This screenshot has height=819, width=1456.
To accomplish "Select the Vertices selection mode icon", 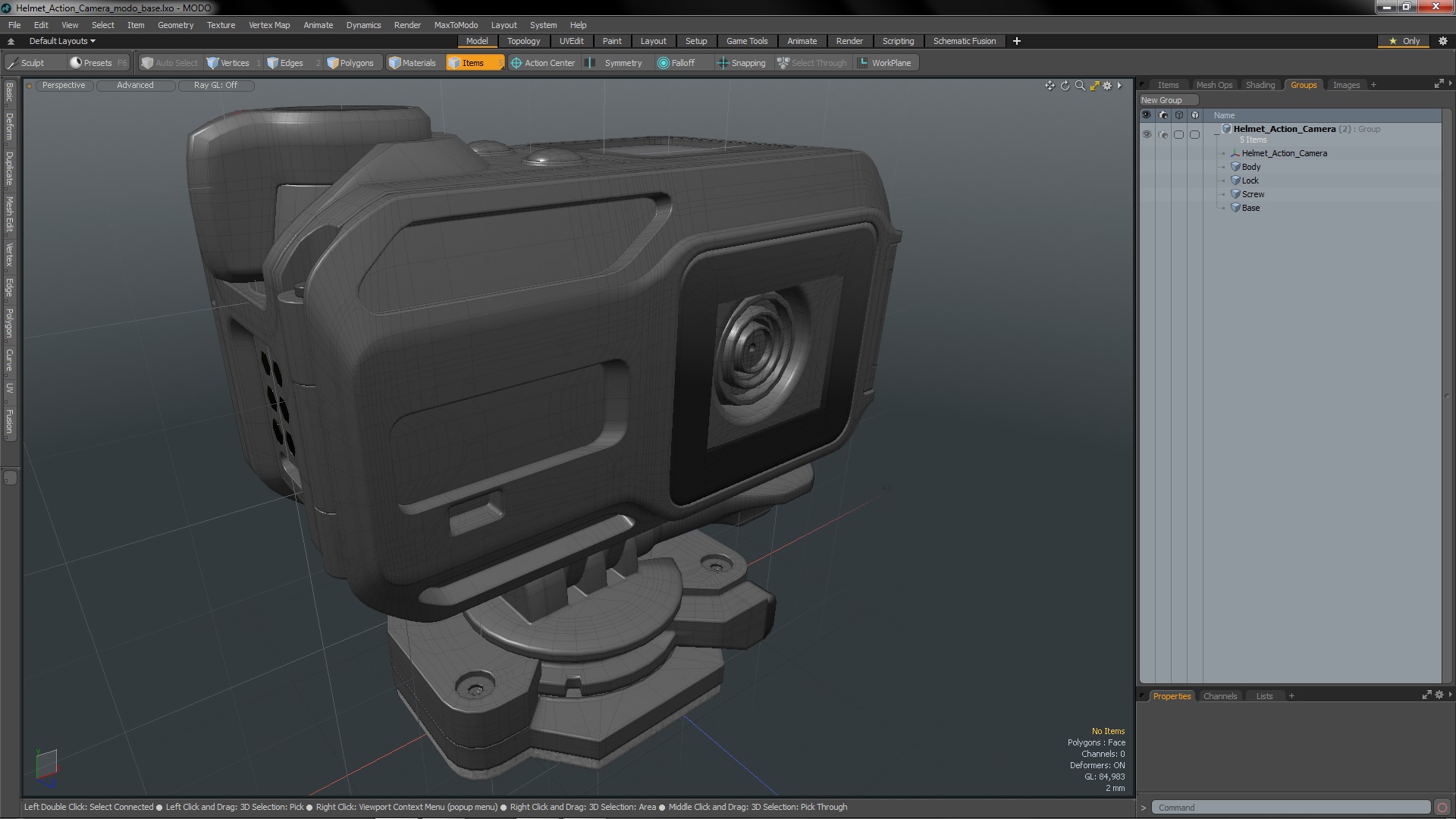I will tap(212, 62).
